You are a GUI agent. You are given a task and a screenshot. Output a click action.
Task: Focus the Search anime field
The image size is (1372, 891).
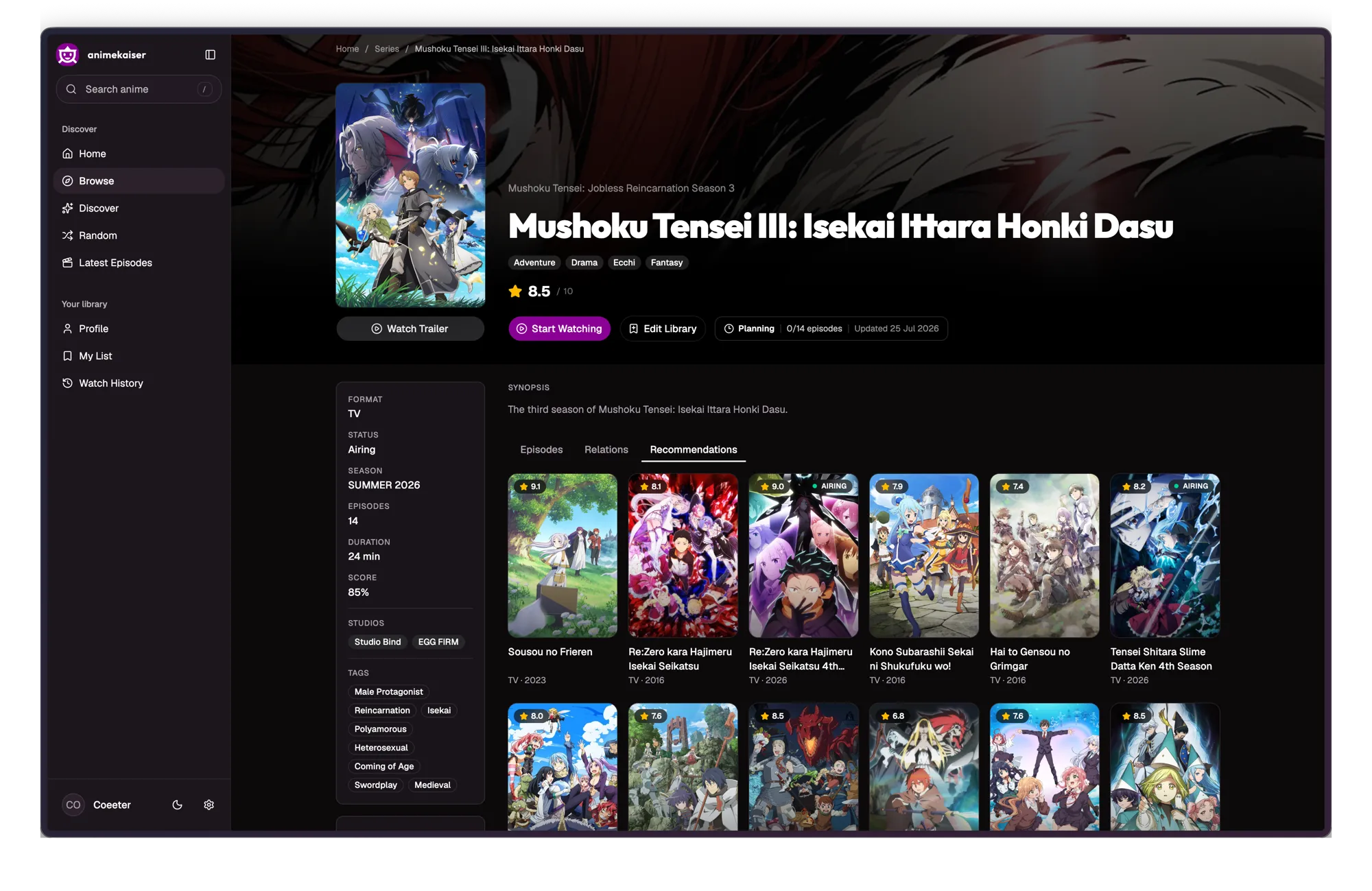tap(139, 89)
